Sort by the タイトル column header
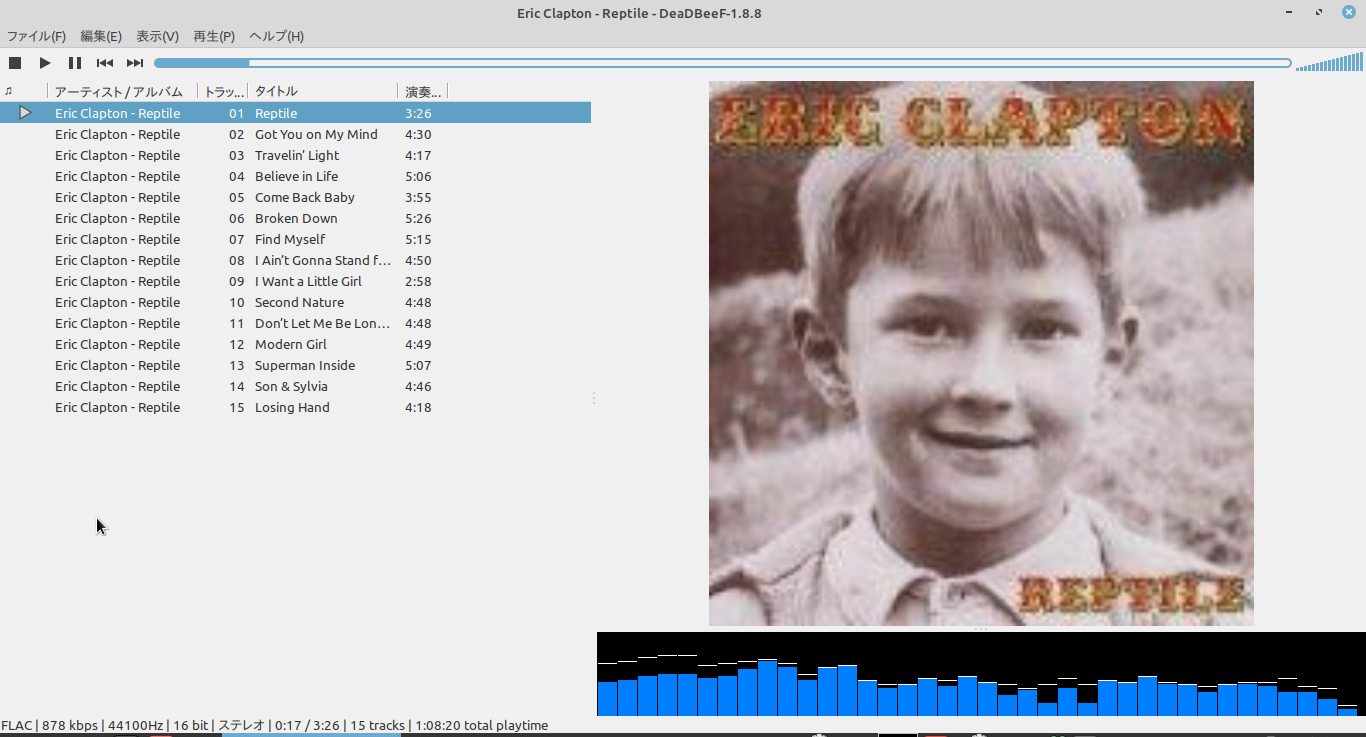Image resolution: width=1366 pixels, height=737 pixels. pyautogui.click(x=320, y=91)
